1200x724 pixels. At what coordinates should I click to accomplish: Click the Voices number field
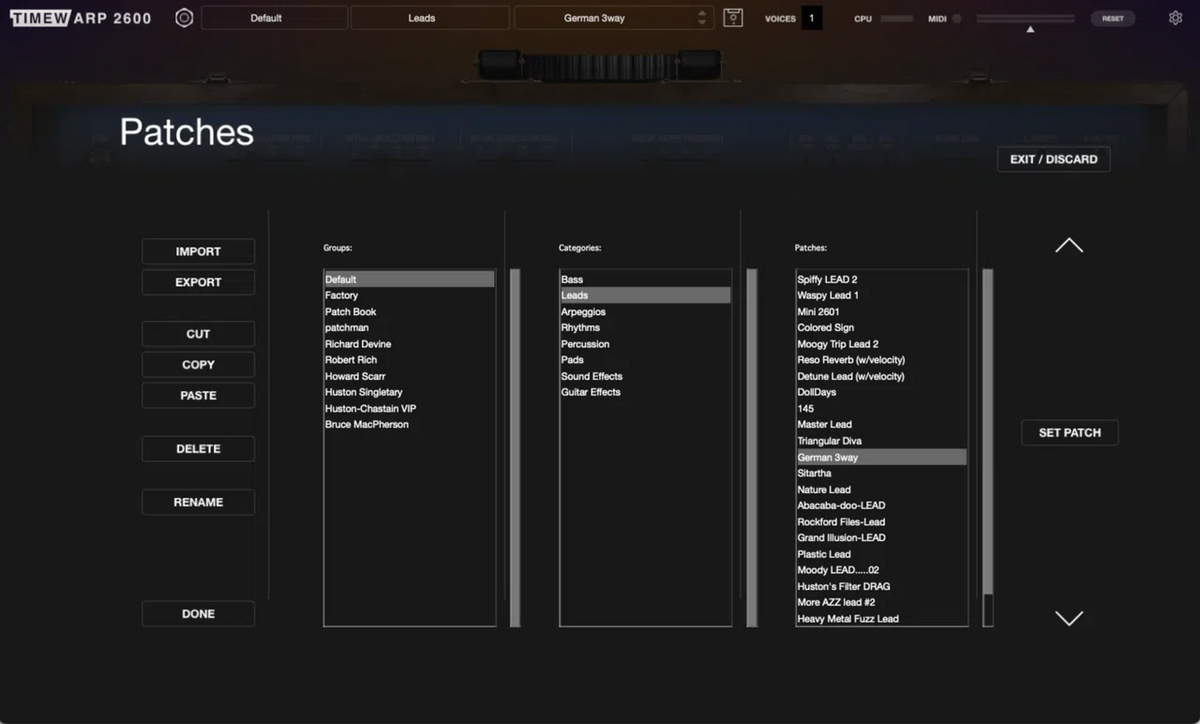(811, 18)
